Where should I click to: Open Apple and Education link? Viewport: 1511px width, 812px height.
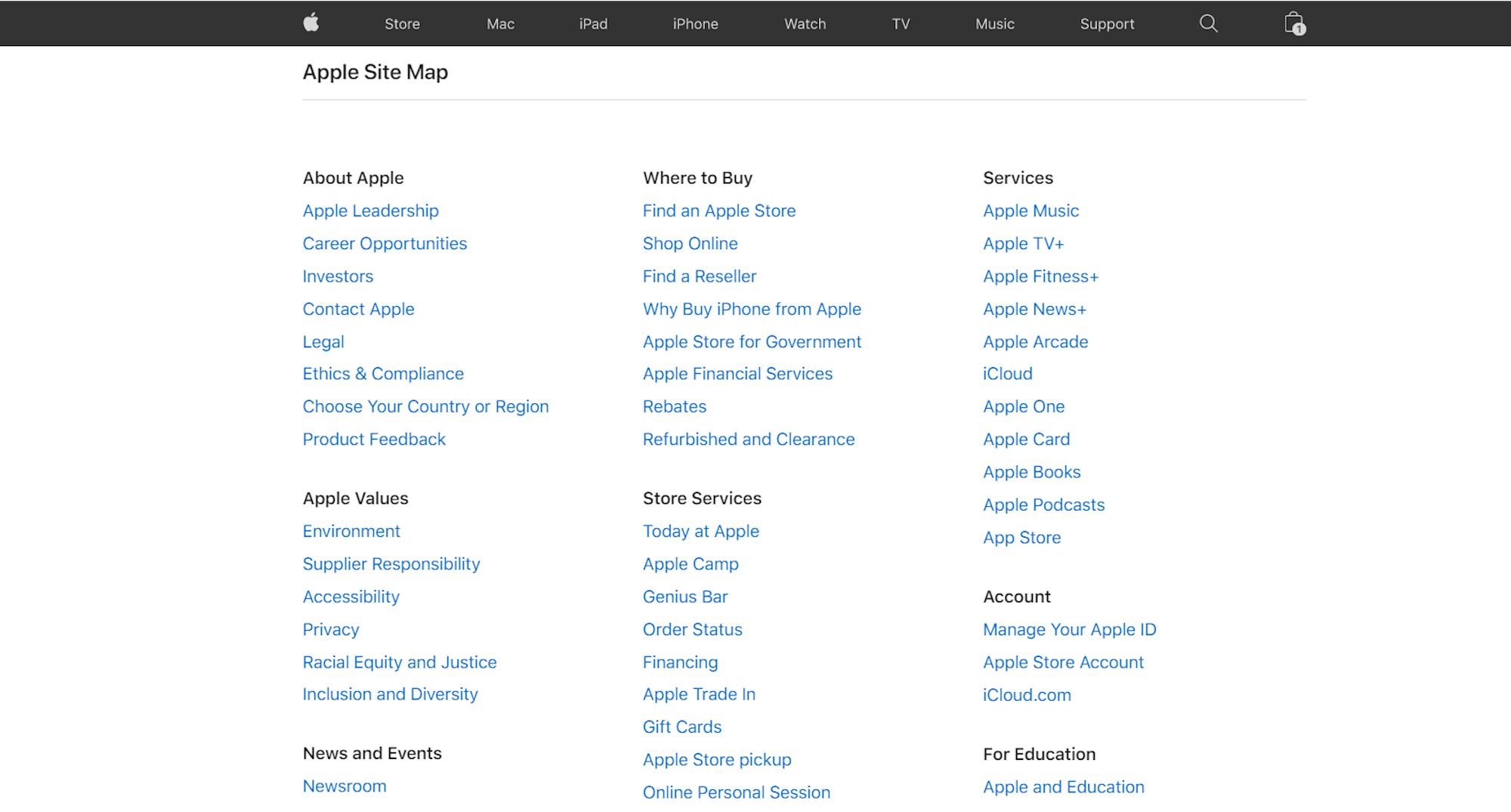[1063, 787]
